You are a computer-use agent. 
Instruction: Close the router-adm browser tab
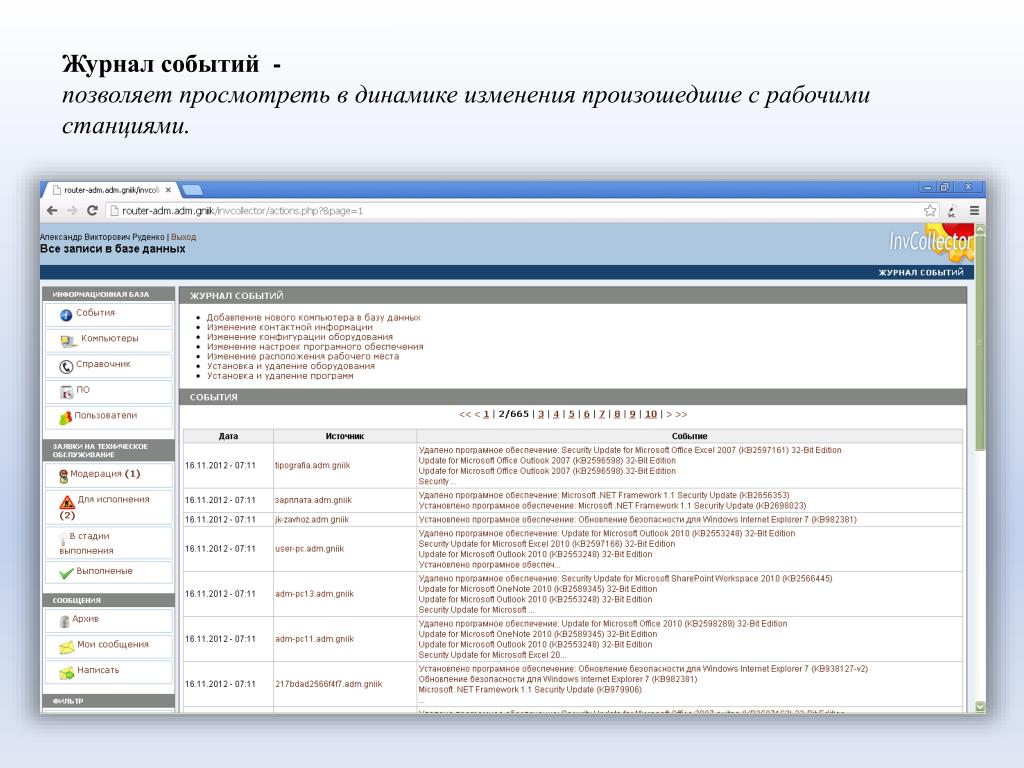(168, 190)
